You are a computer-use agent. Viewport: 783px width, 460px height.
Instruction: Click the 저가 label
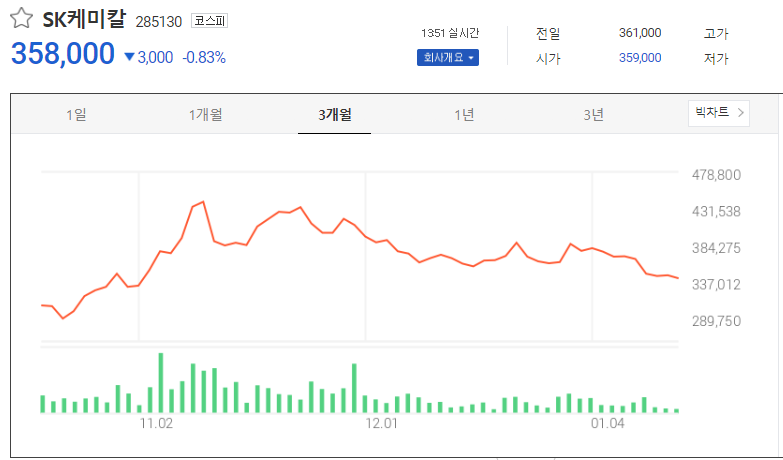[716, 58]
